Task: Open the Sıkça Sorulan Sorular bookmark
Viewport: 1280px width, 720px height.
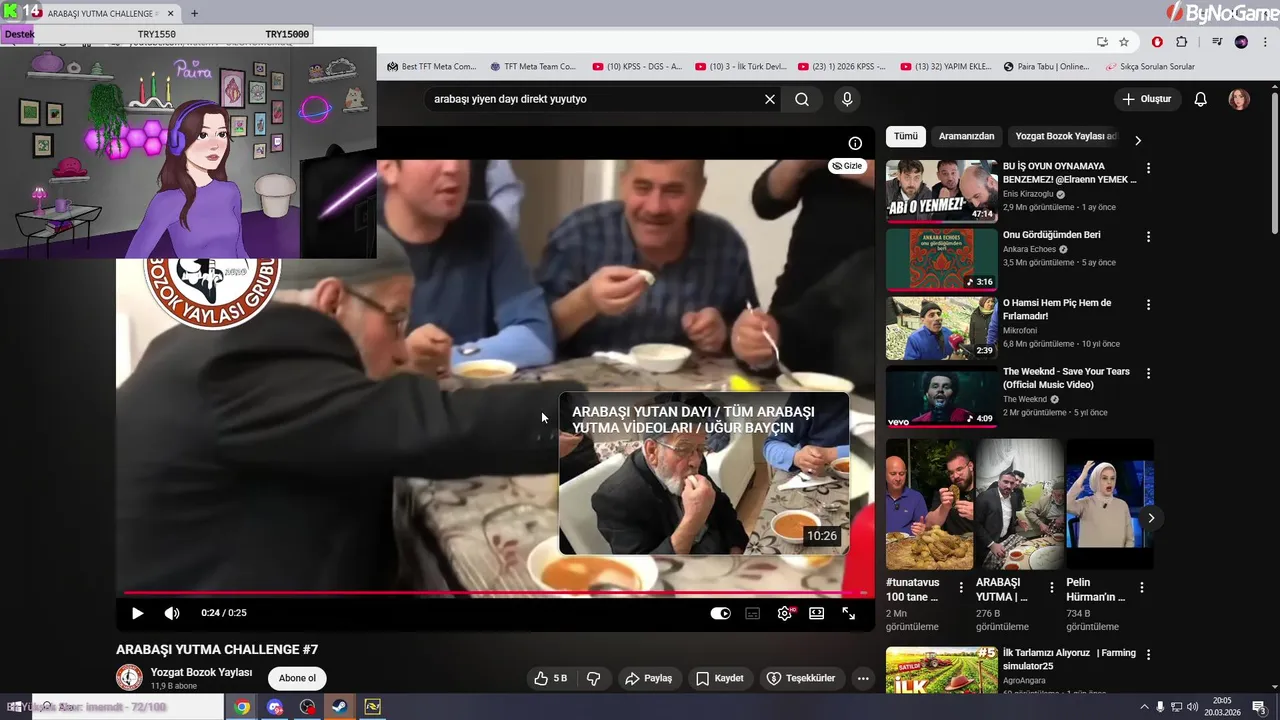Action: [1151, 67]
